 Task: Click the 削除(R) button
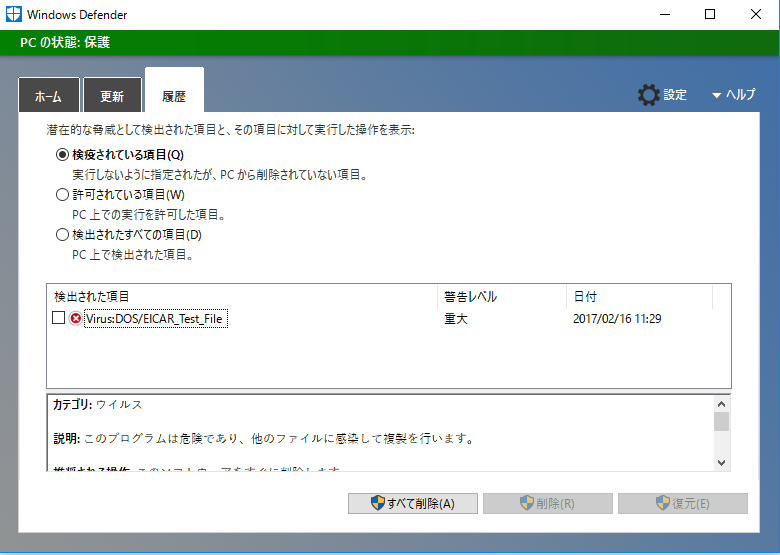[x=546, y=503]
